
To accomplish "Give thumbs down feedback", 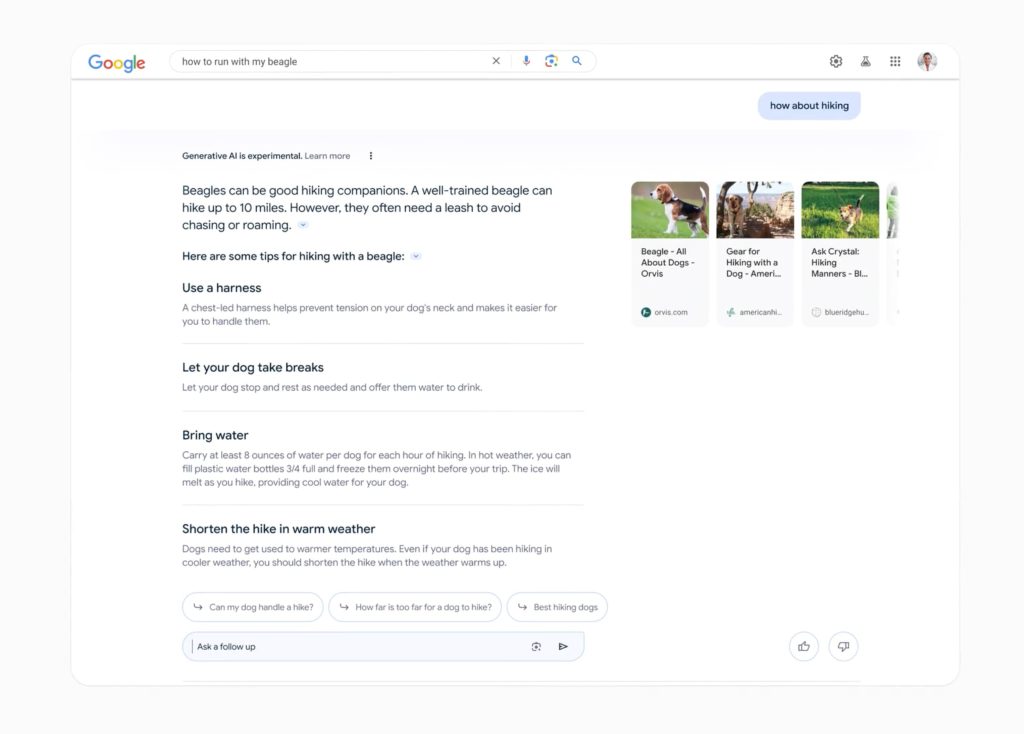I will [x=843, y=647].
